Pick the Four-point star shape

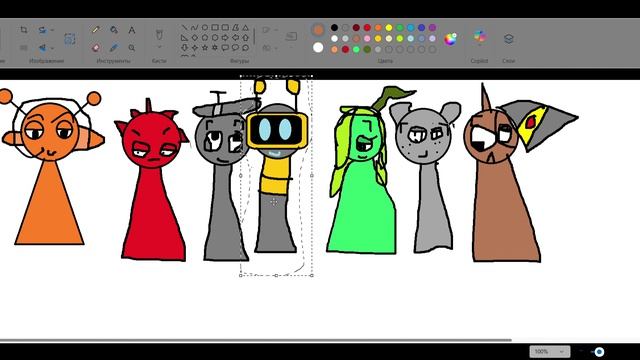[x=195, y=48]
